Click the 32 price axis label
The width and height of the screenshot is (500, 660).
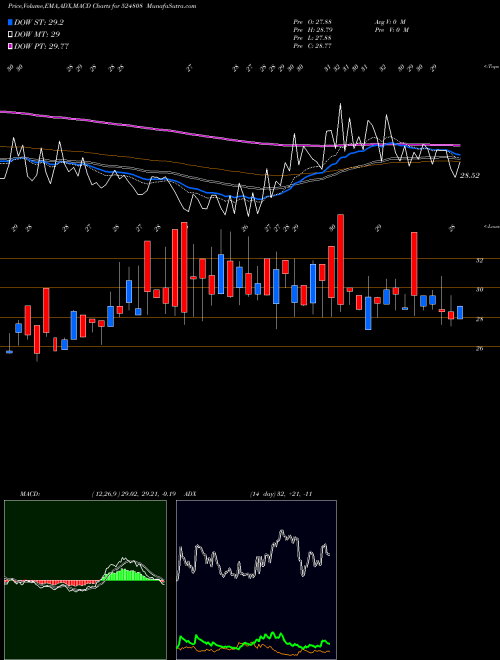click(479, 261)
